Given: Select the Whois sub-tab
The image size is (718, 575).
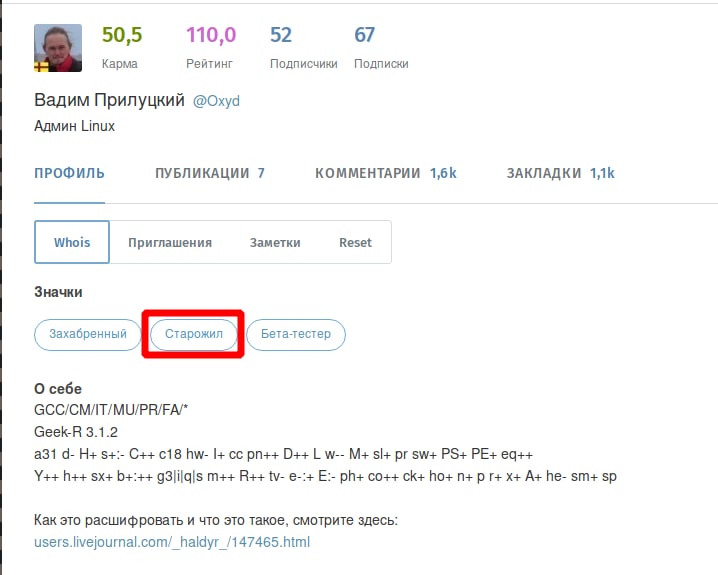Looking at the screenshot, I should (72, 242).
